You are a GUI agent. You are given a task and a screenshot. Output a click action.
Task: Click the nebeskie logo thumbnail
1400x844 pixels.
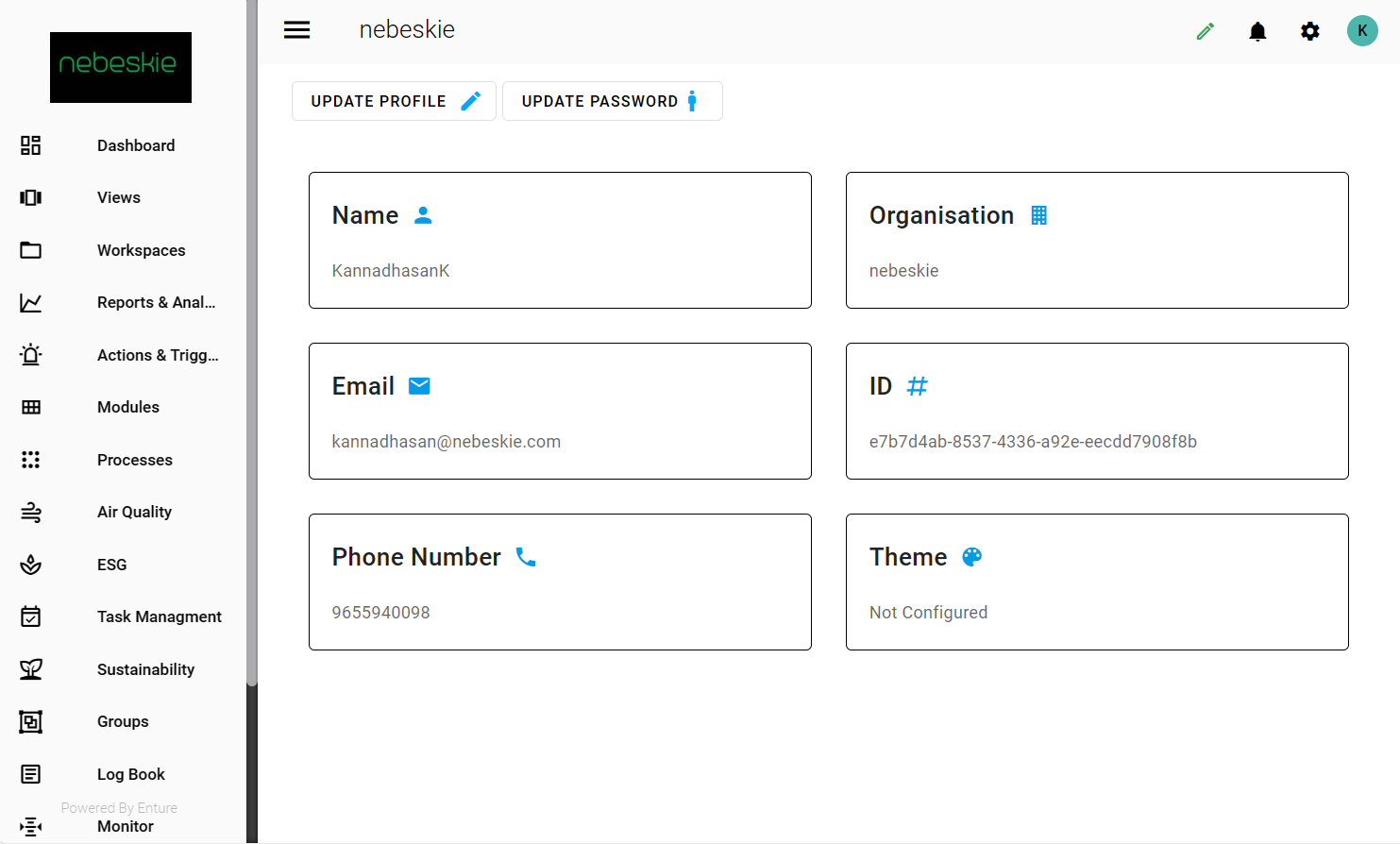click(121, 67)
